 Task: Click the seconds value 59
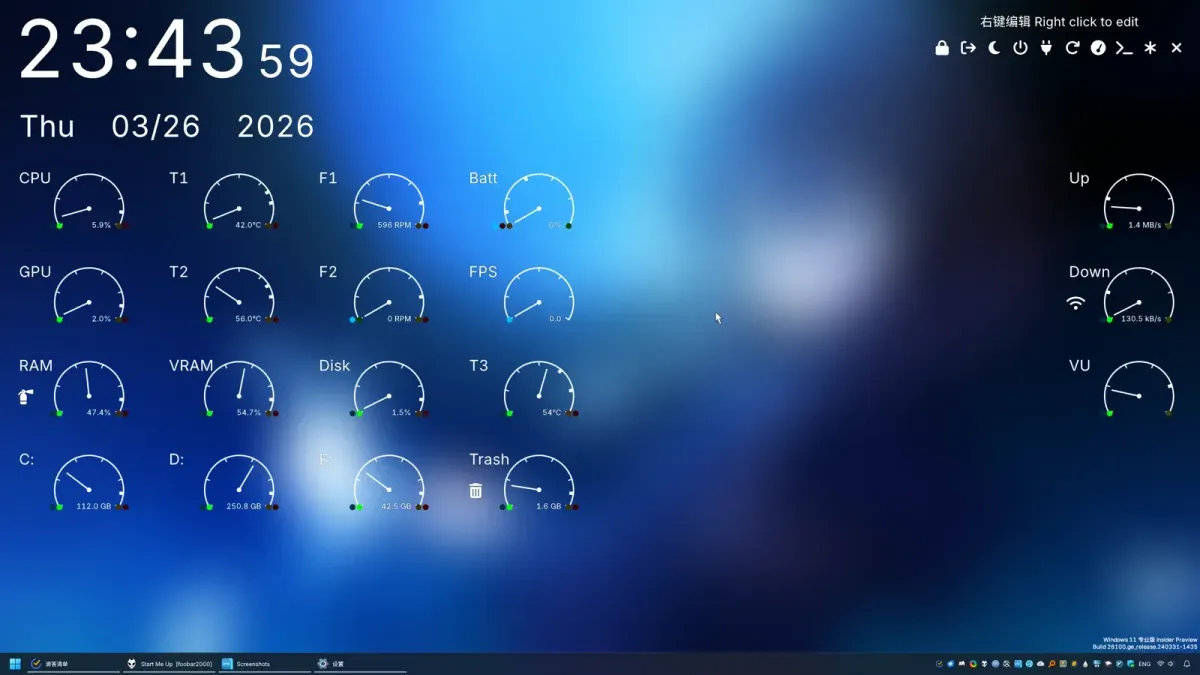point(286,62)
